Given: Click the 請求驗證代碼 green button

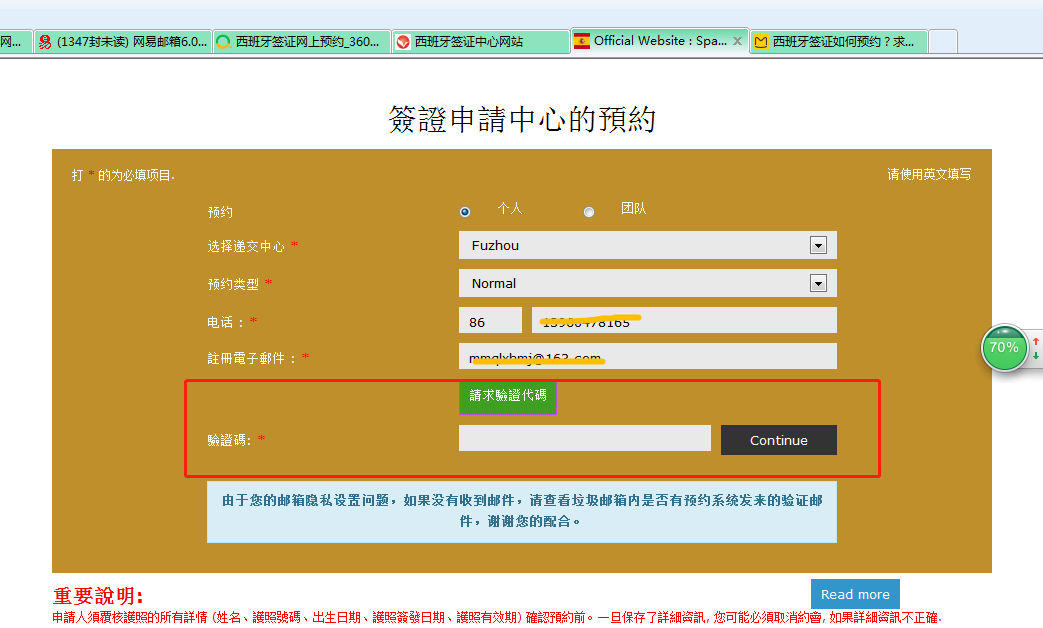Looking at the screenshot, I should click(507, 397).
